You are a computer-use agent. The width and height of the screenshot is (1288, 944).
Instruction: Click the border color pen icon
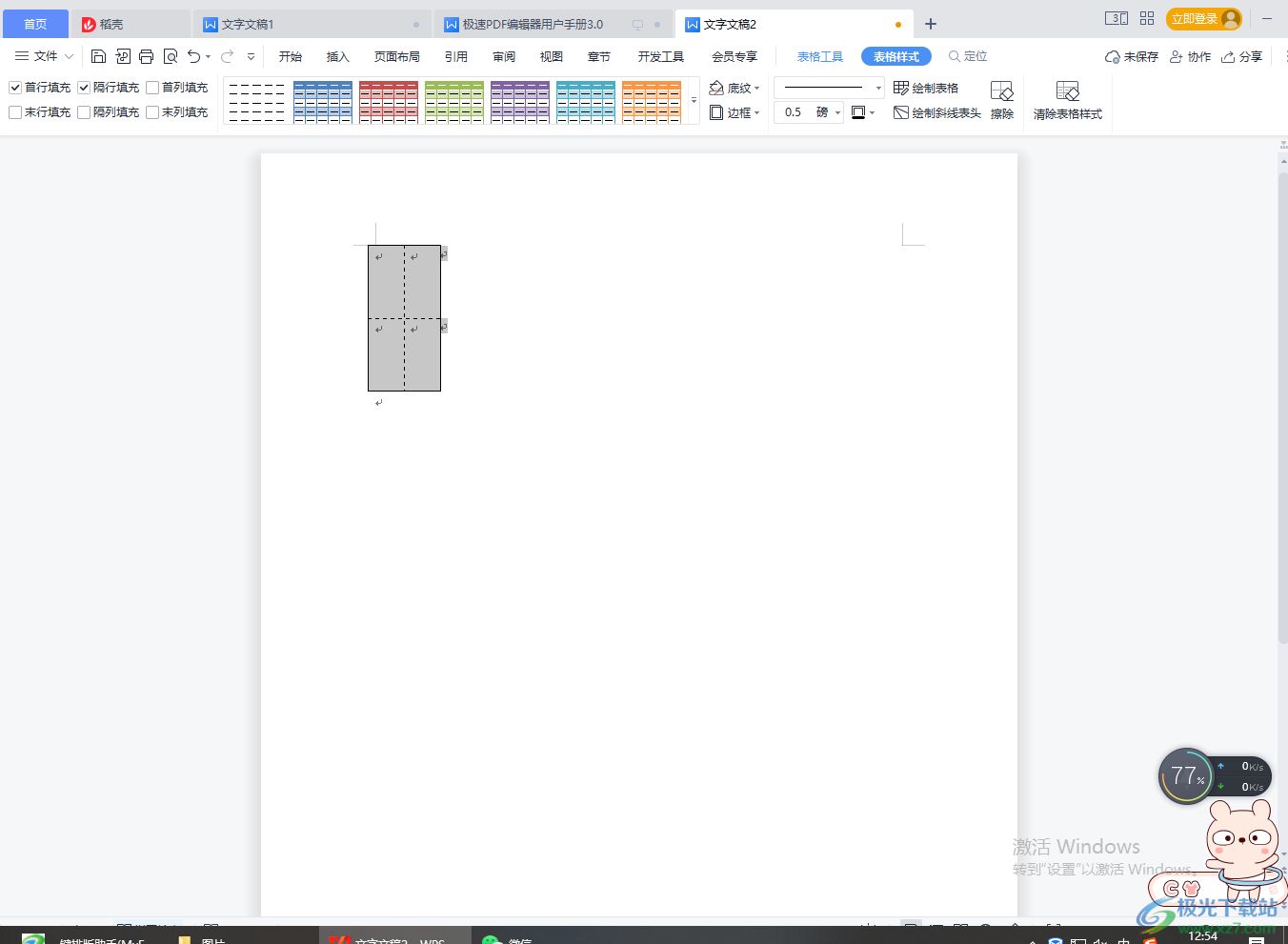(x=858, y=112)
